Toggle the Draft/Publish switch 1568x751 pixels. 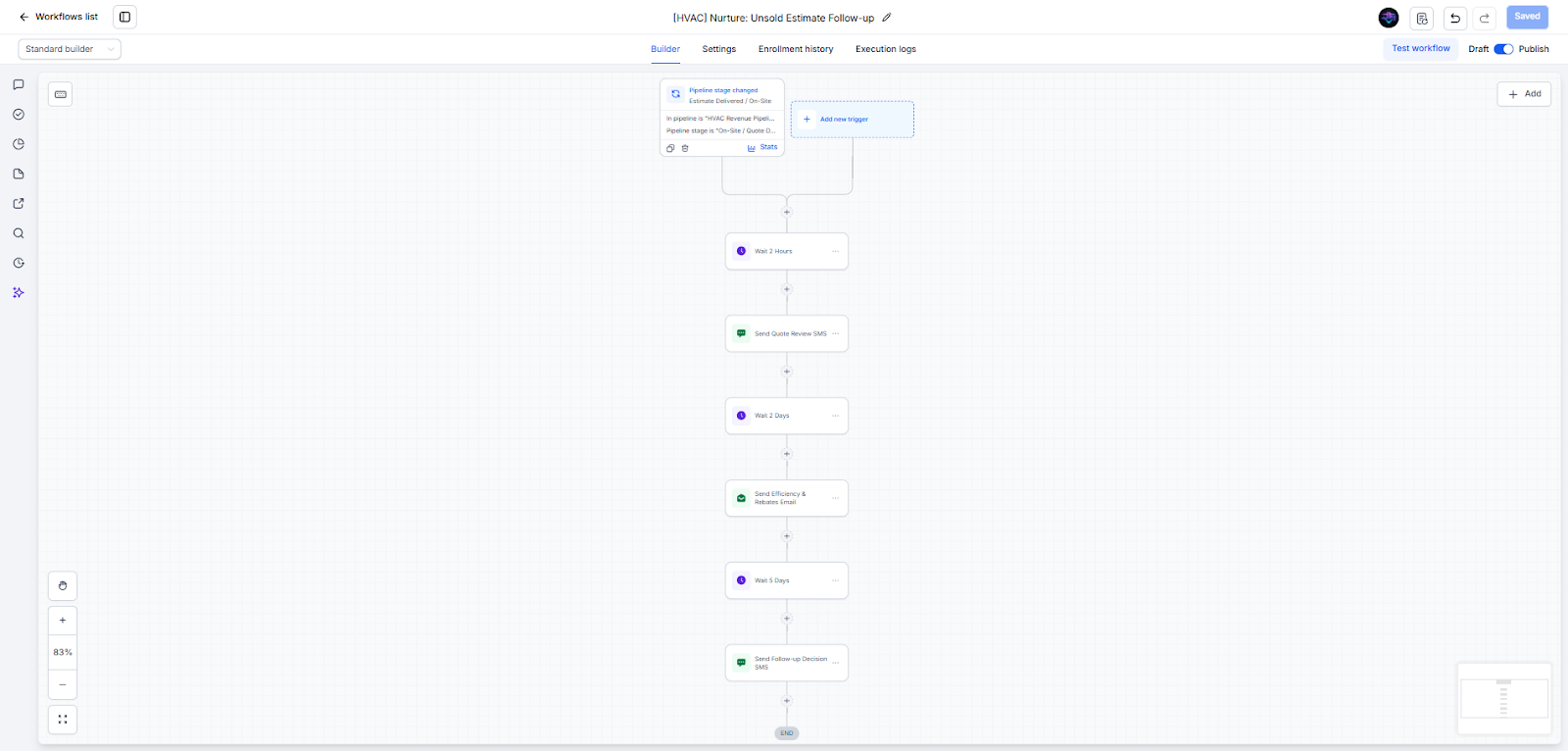click(x=1503, y=49)
